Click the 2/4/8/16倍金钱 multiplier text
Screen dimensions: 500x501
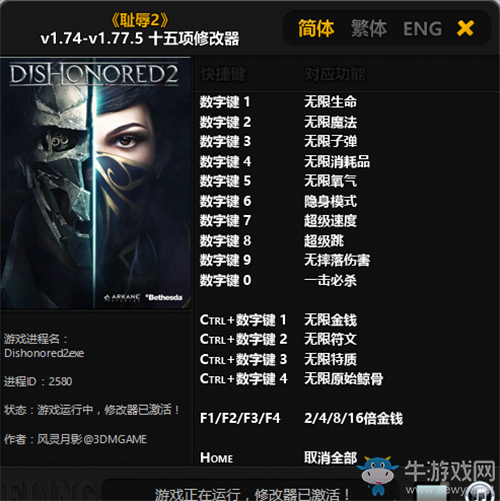(x=353, y=418)
